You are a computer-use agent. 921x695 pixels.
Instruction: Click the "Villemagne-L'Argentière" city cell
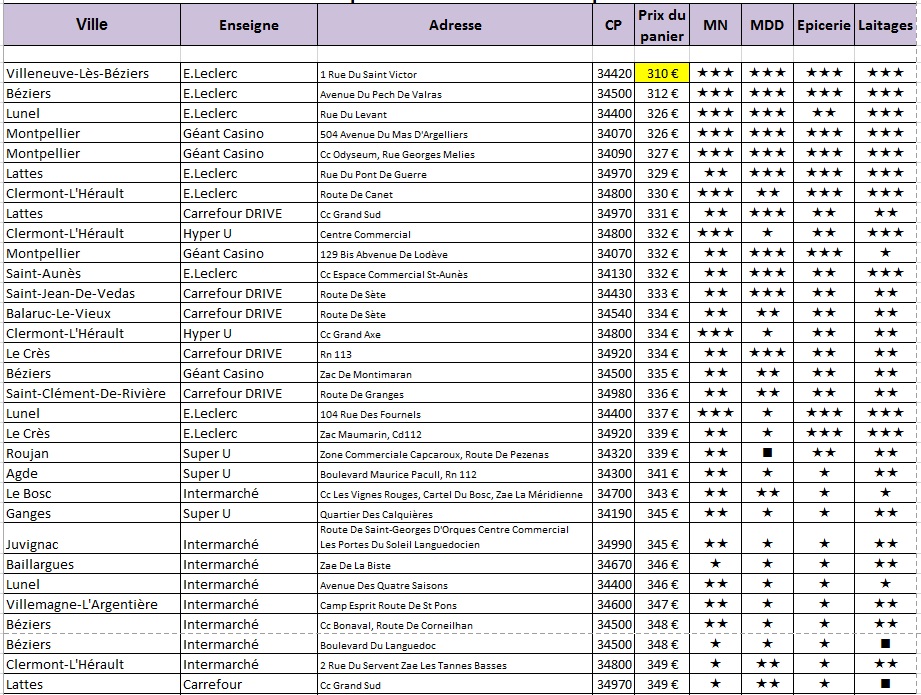92,604
